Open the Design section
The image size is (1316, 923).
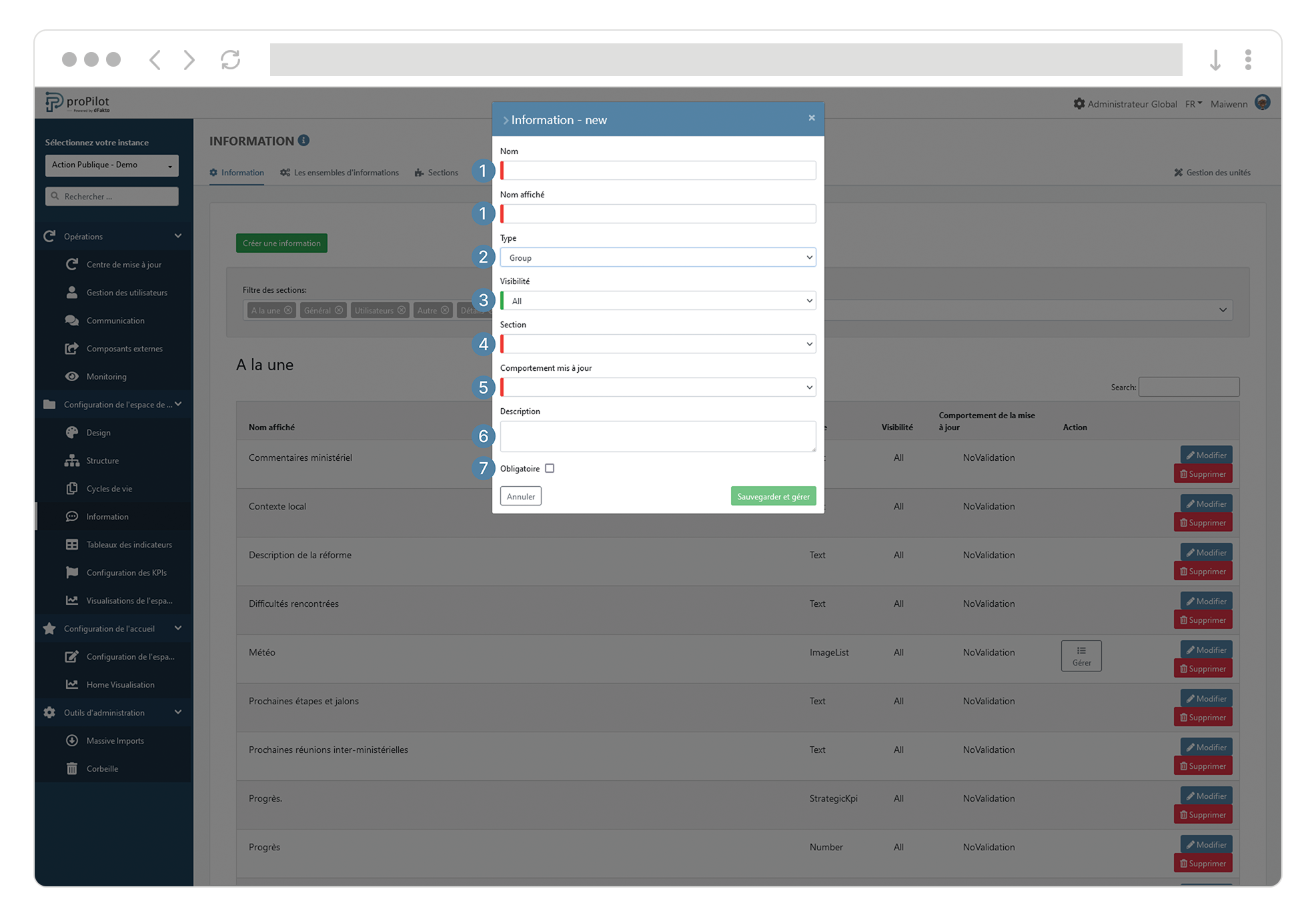click(98, 432)
